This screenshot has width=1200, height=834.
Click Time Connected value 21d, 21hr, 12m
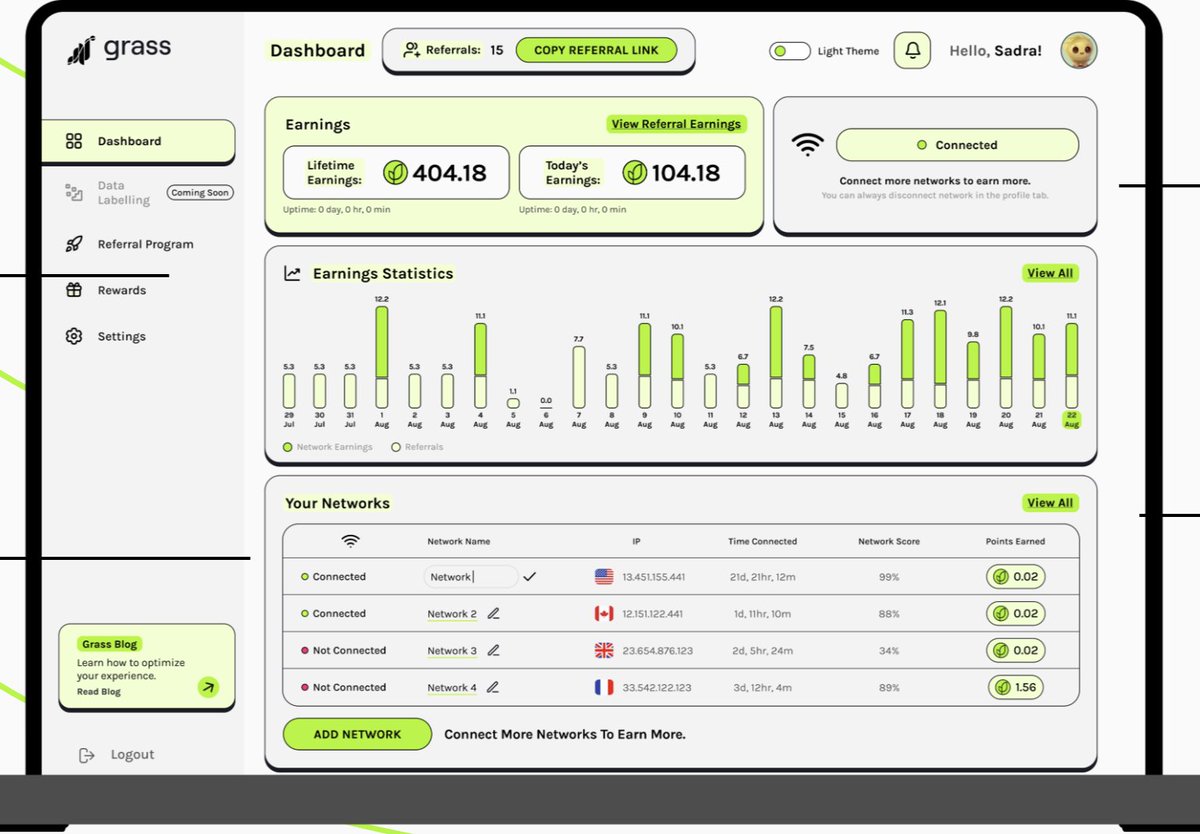pos(762,577)
